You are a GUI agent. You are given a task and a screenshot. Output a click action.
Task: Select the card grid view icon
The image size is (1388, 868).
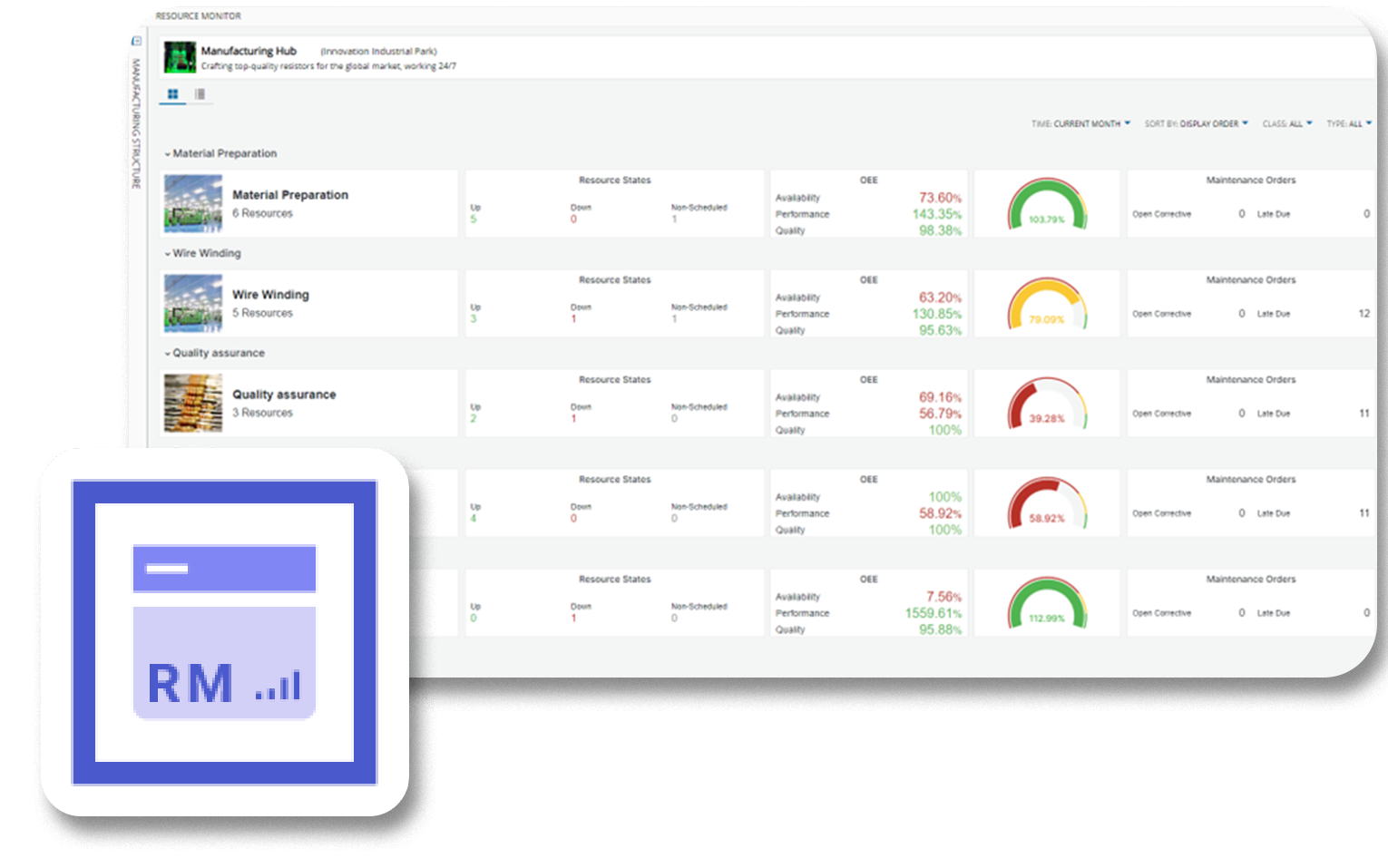(x=171, y=93)
